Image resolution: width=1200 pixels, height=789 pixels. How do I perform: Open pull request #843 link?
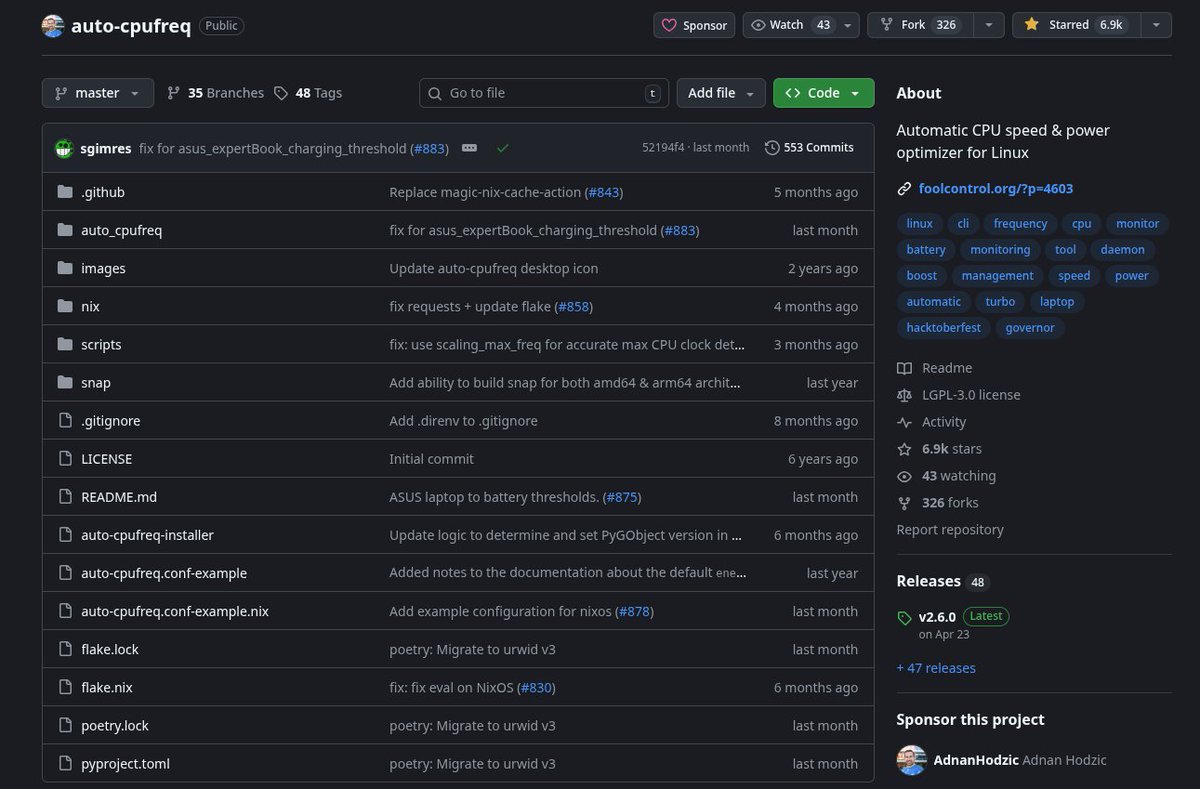click(x=603, y=192)
